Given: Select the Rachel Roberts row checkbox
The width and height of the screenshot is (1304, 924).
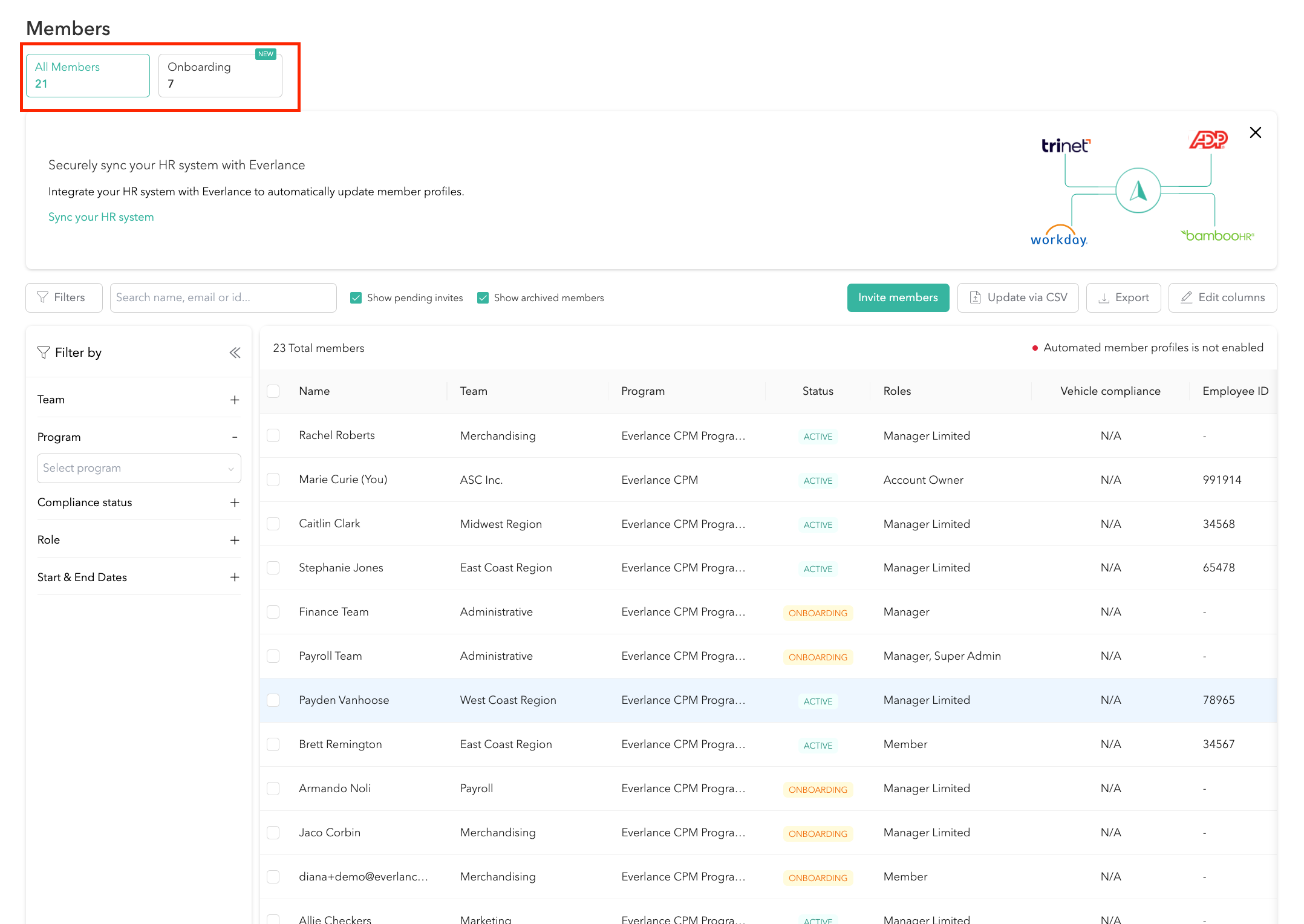Looking at the screenshot, I should [x=273, y=435].
